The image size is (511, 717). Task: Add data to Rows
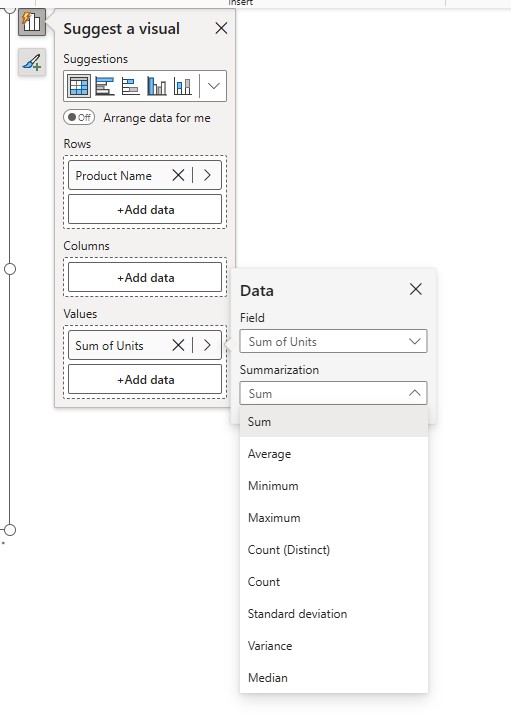click(145, 209)
